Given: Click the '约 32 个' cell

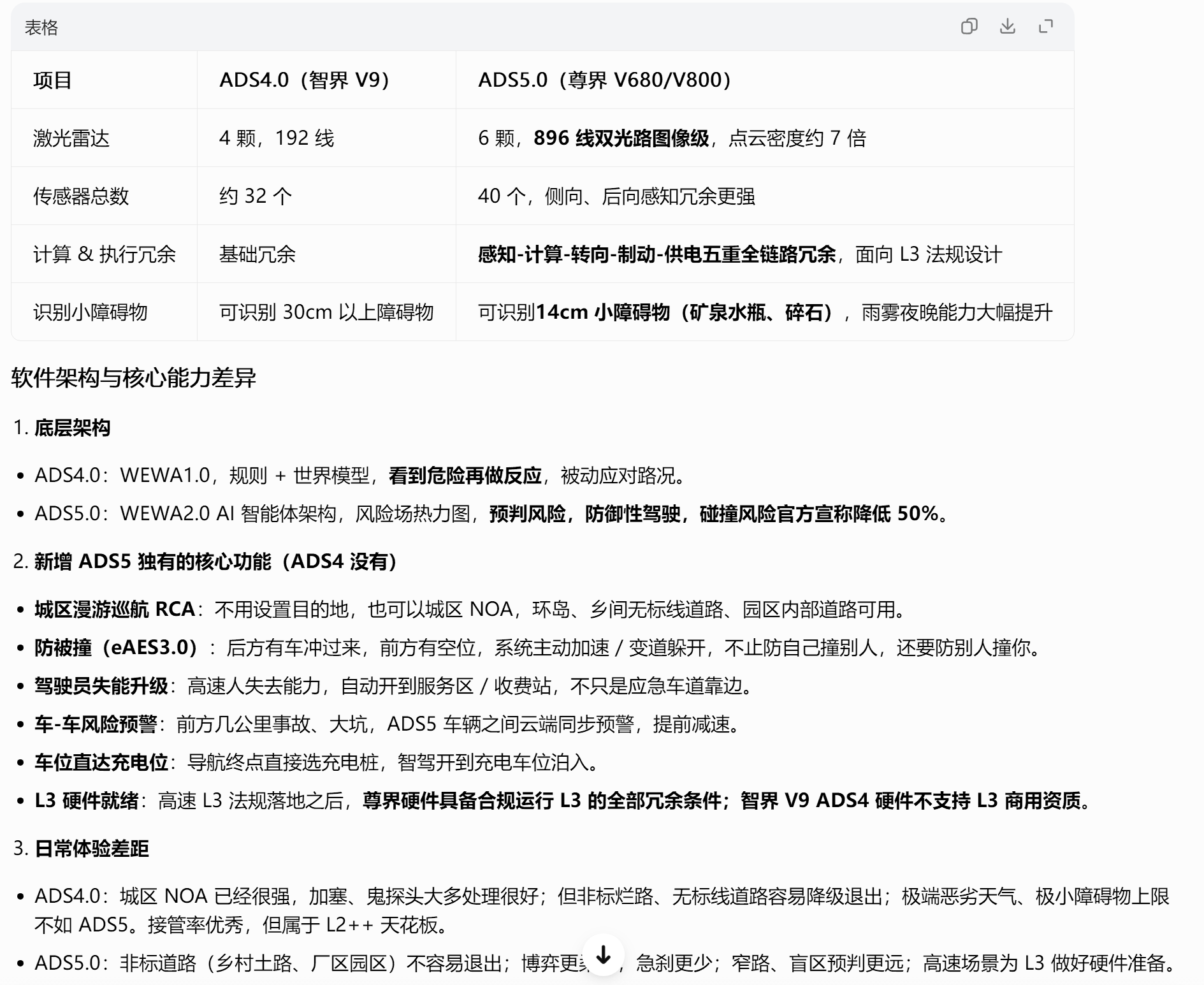Looking at the screenshot, I should point(256,196).
